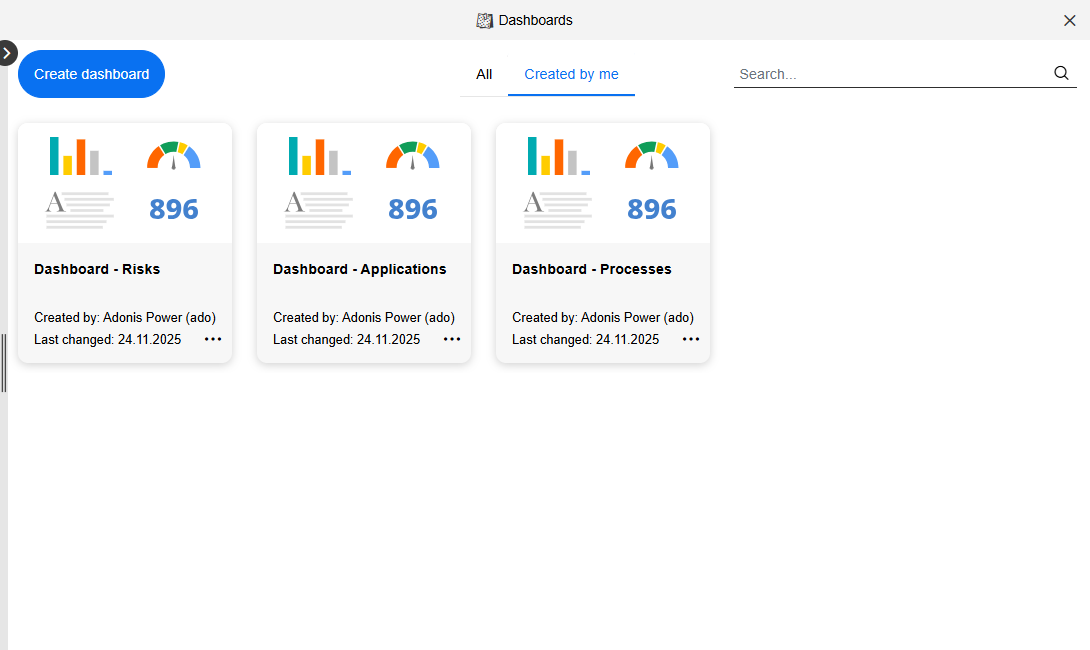Open the options menu for Dashboard - Processes

690,339
